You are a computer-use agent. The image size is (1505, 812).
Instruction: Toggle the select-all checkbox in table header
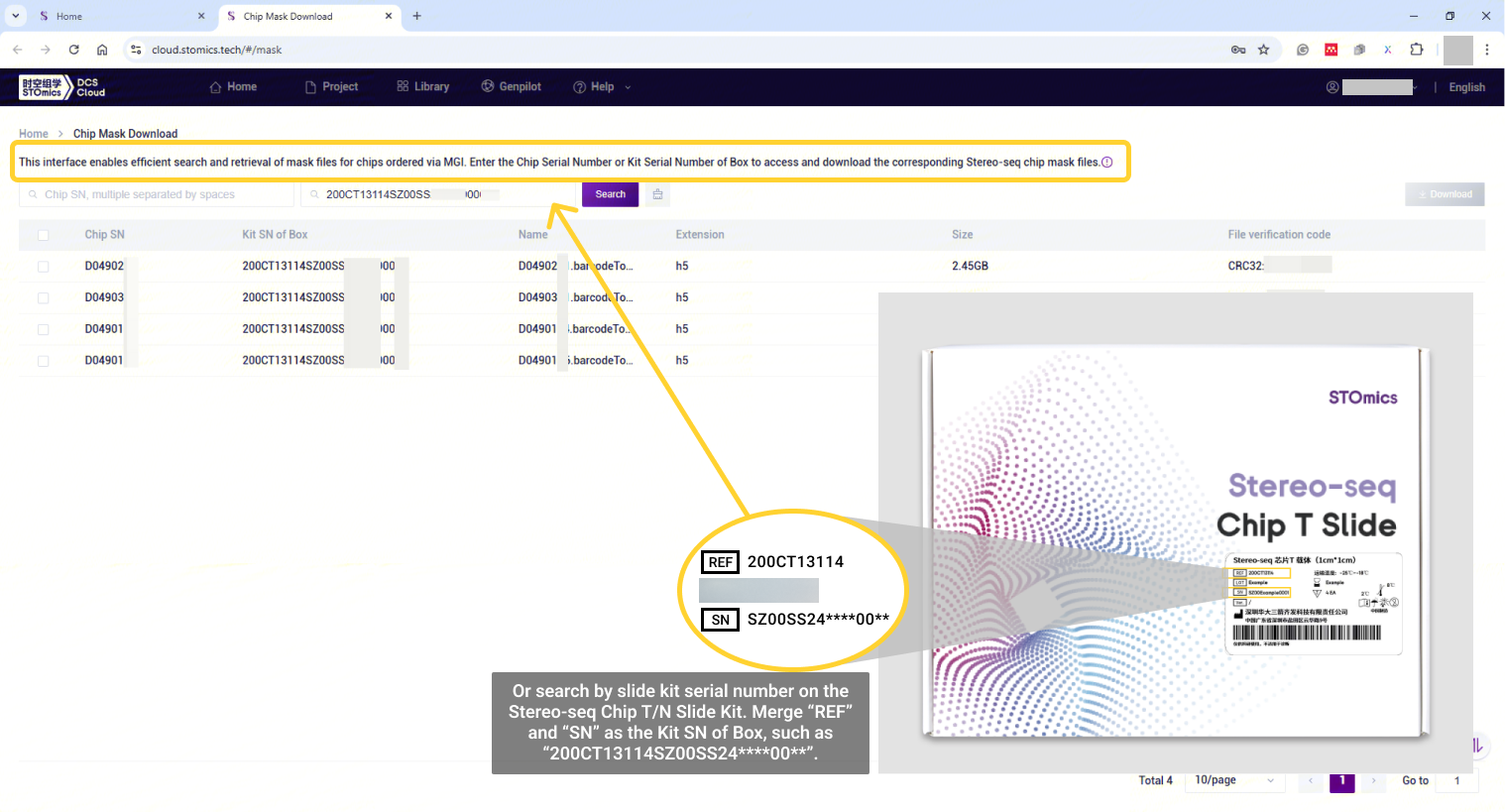tap(43, 235)
